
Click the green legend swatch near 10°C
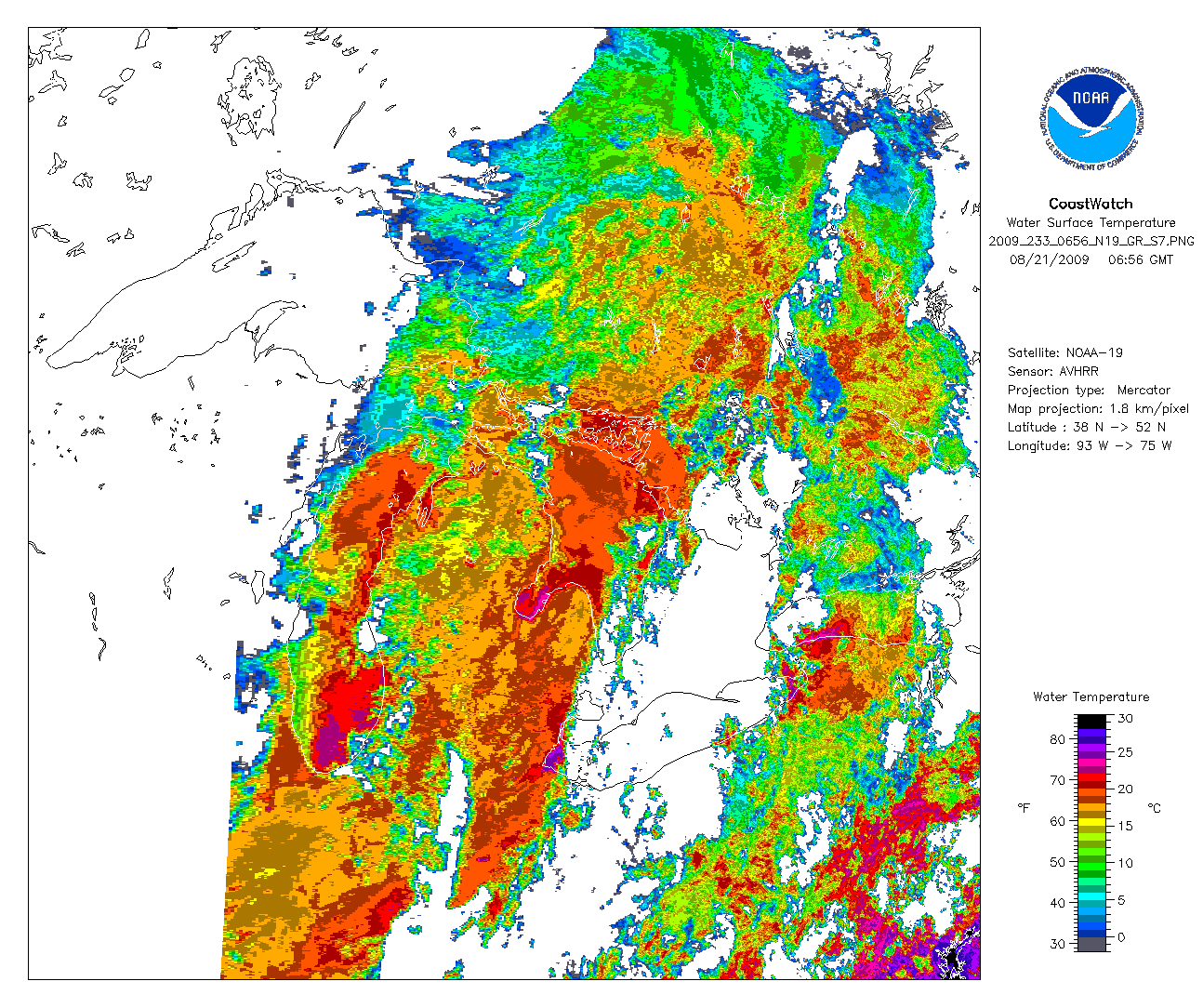[x=1091, y=867]
